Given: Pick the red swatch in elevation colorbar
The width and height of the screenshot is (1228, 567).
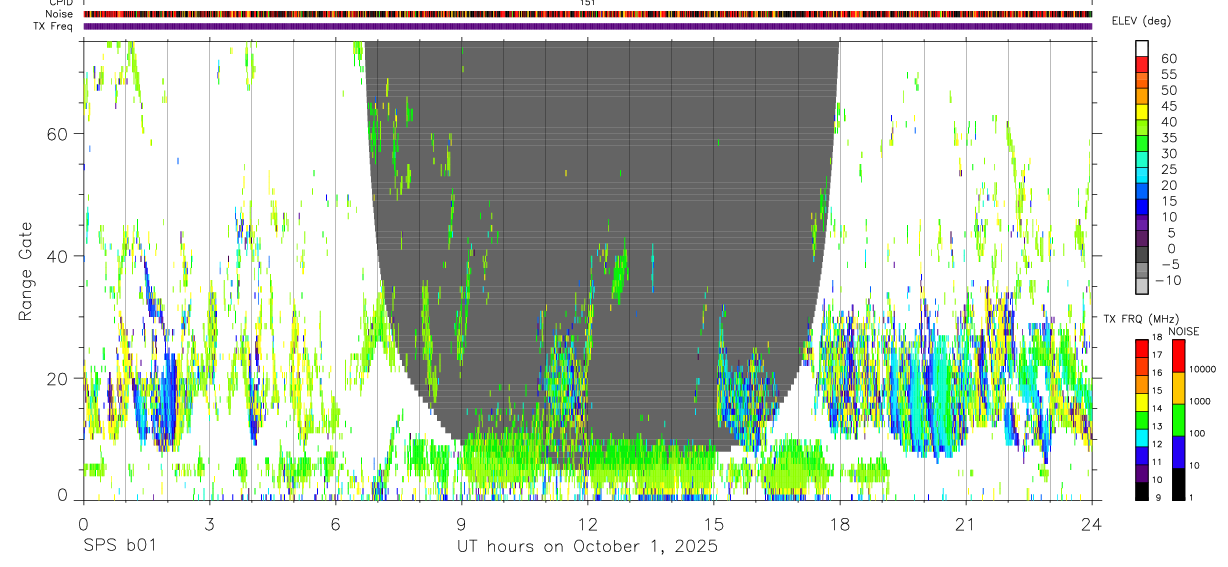Looking at the screenshot, I should point(1142,63).
